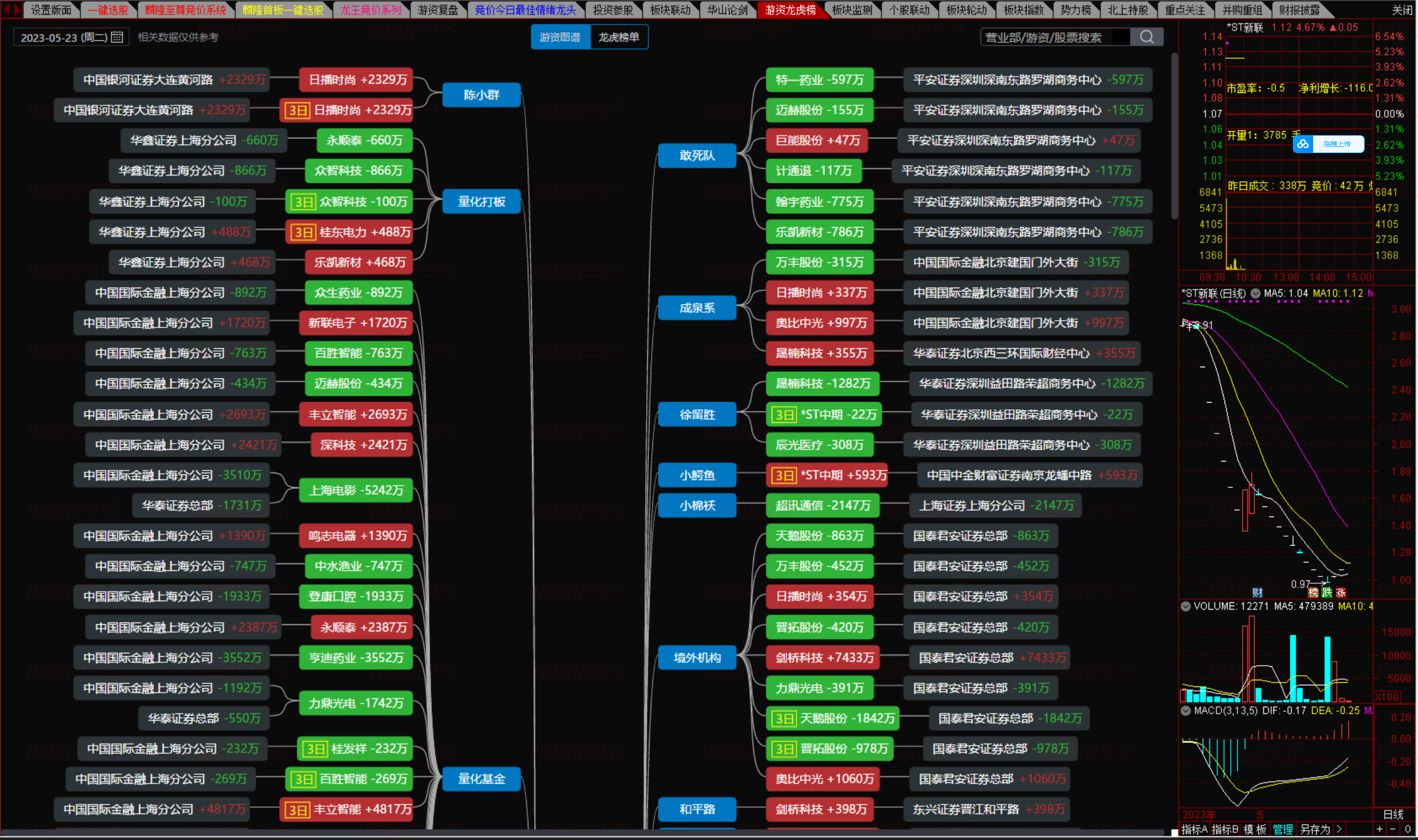
Task: Expand the VOLUME indicator dropdown arrow
Action: click(1185, 606)
